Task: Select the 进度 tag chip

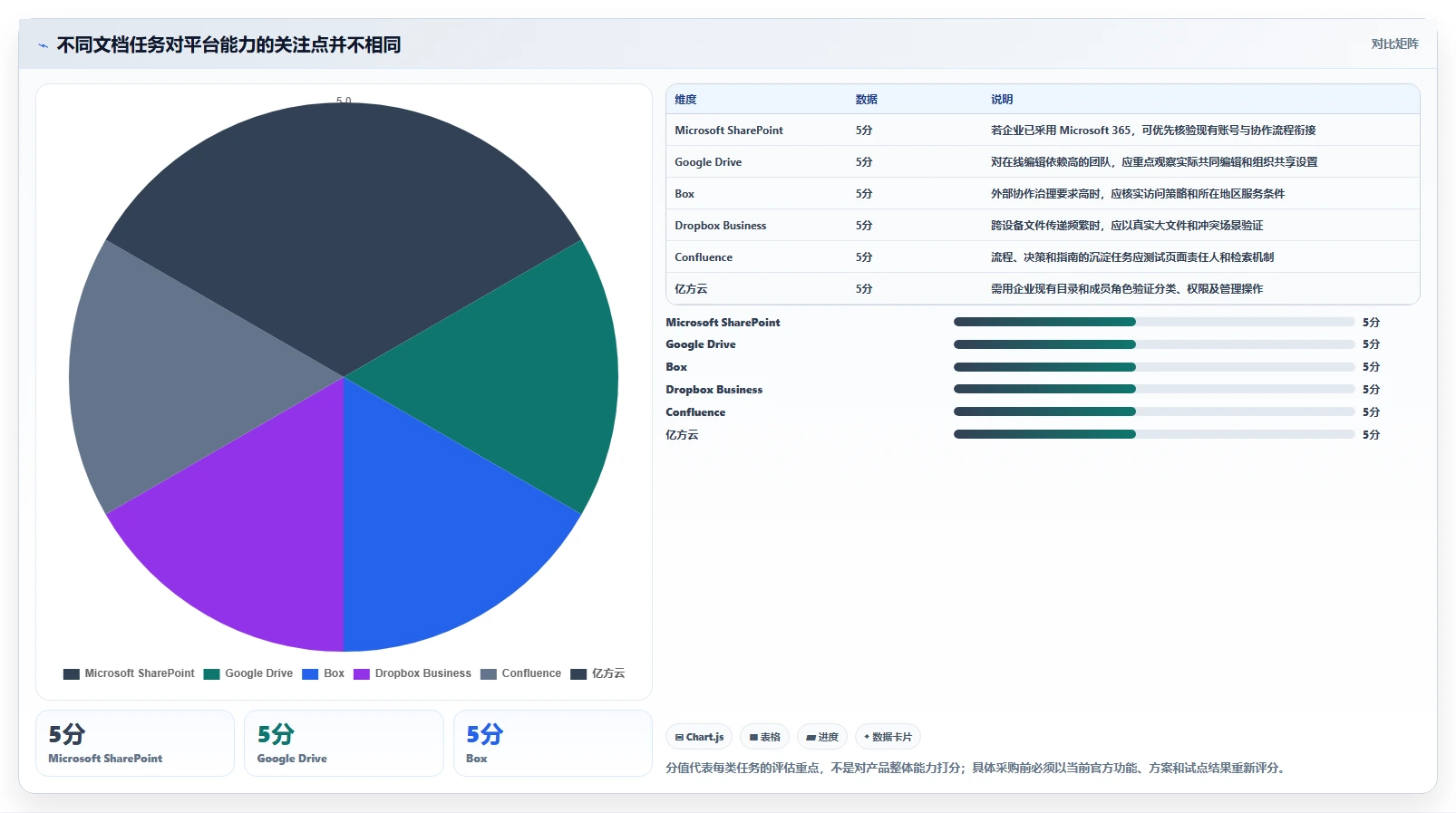Action: pyautogui.click(x=822, y=737)
